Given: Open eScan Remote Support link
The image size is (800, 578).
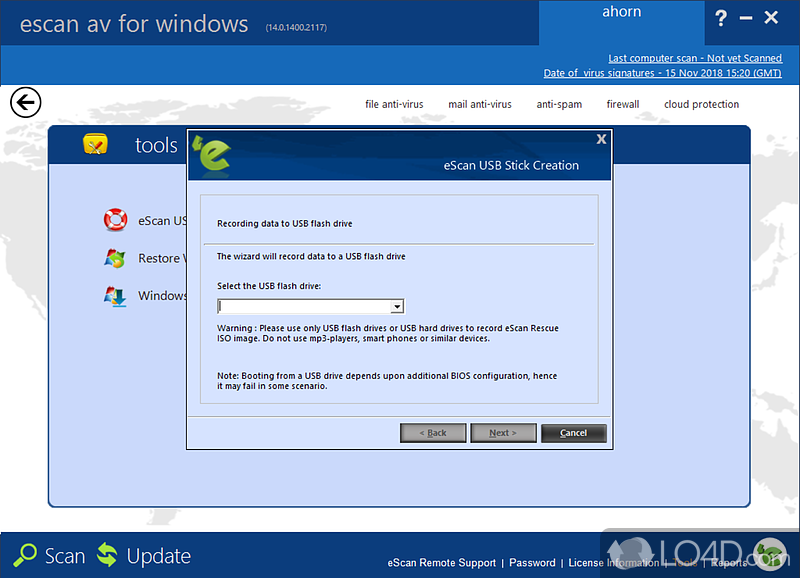Looking at the screenshot, I should [441, 563].
